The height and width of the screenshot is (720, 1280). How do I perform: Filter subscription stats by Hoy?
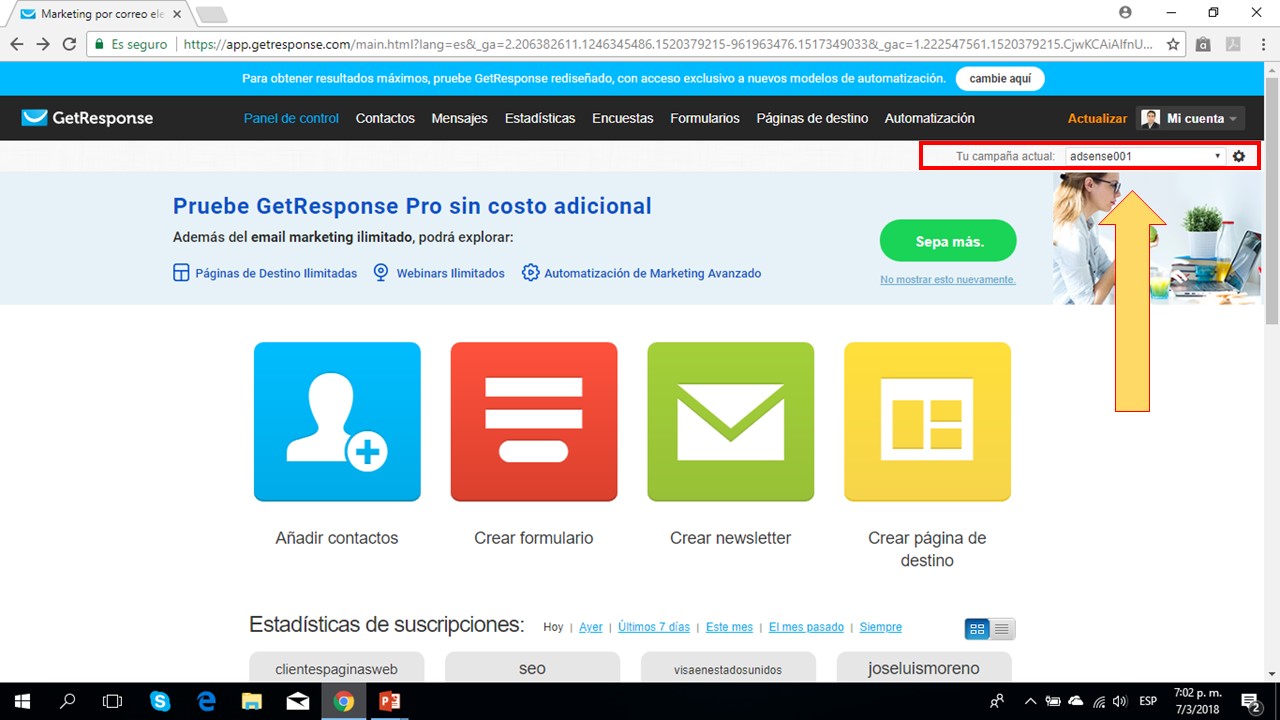pos(553,627)
